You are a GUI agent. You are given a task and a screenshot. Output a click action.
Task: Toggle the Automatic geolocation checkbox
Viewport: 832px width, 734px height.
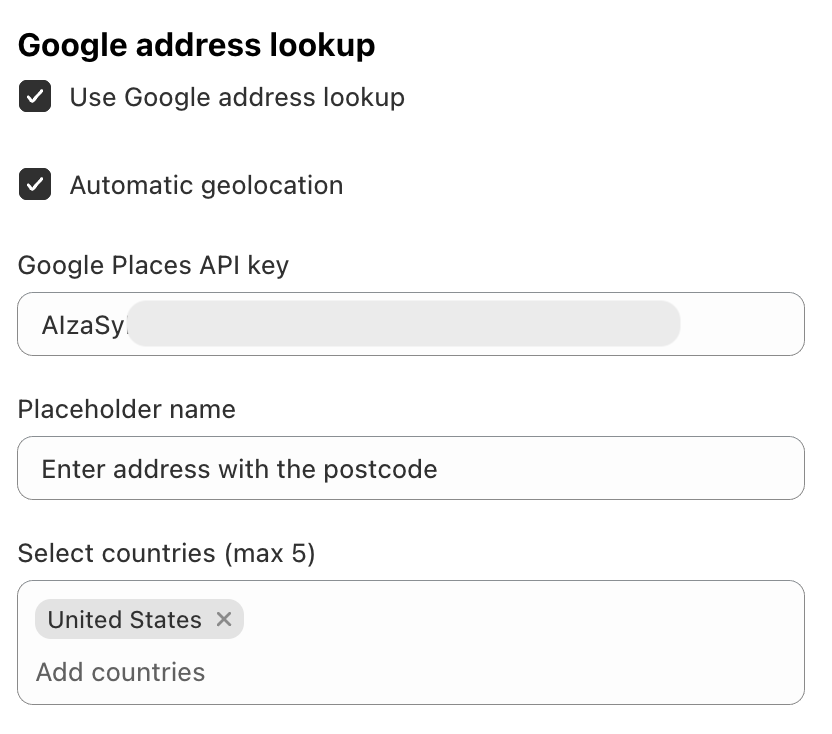coord(35,185)
